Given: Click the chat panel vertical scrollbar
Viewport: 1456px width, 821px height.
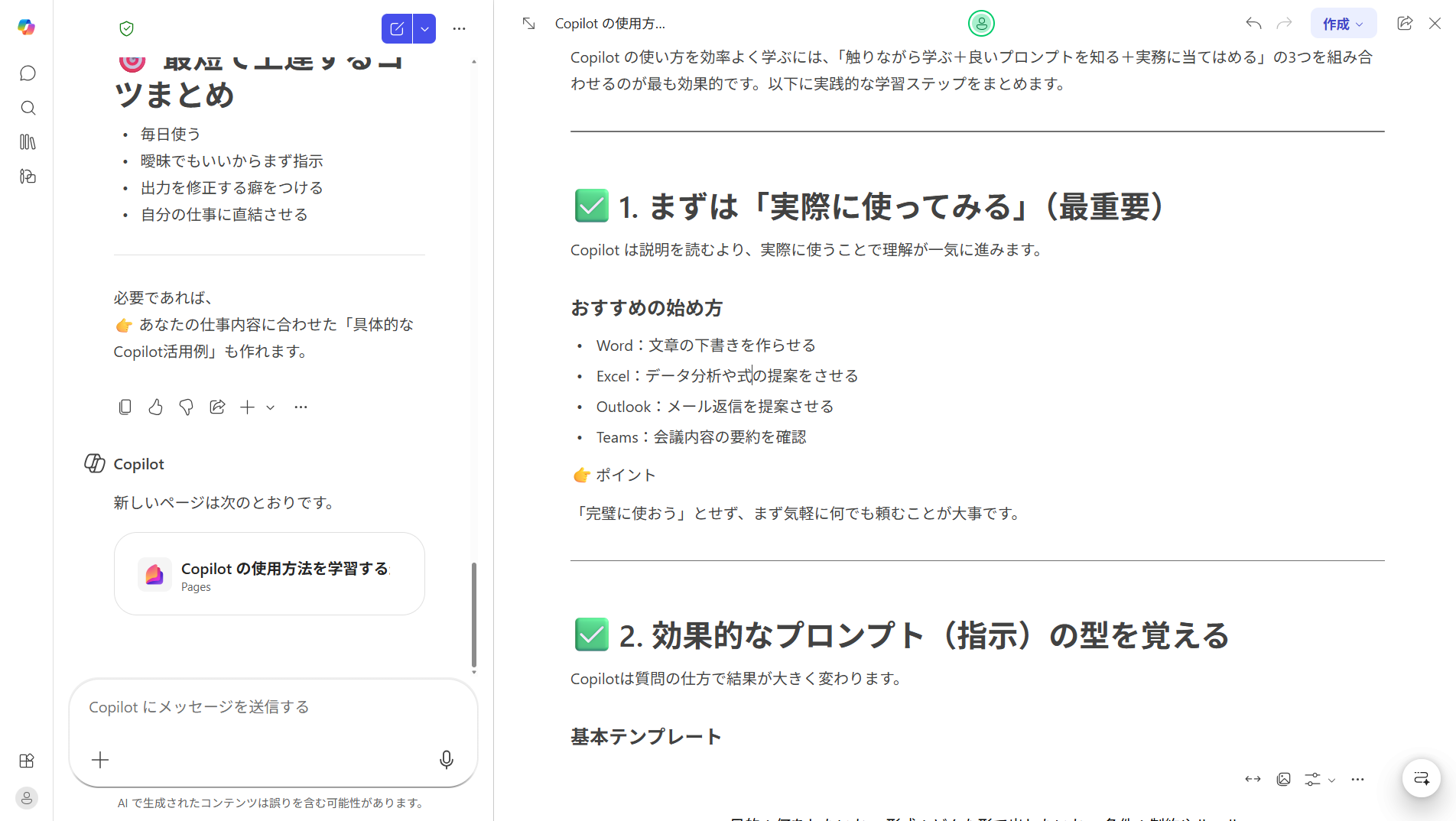Looking at the screenshot, I should point(474,615).
